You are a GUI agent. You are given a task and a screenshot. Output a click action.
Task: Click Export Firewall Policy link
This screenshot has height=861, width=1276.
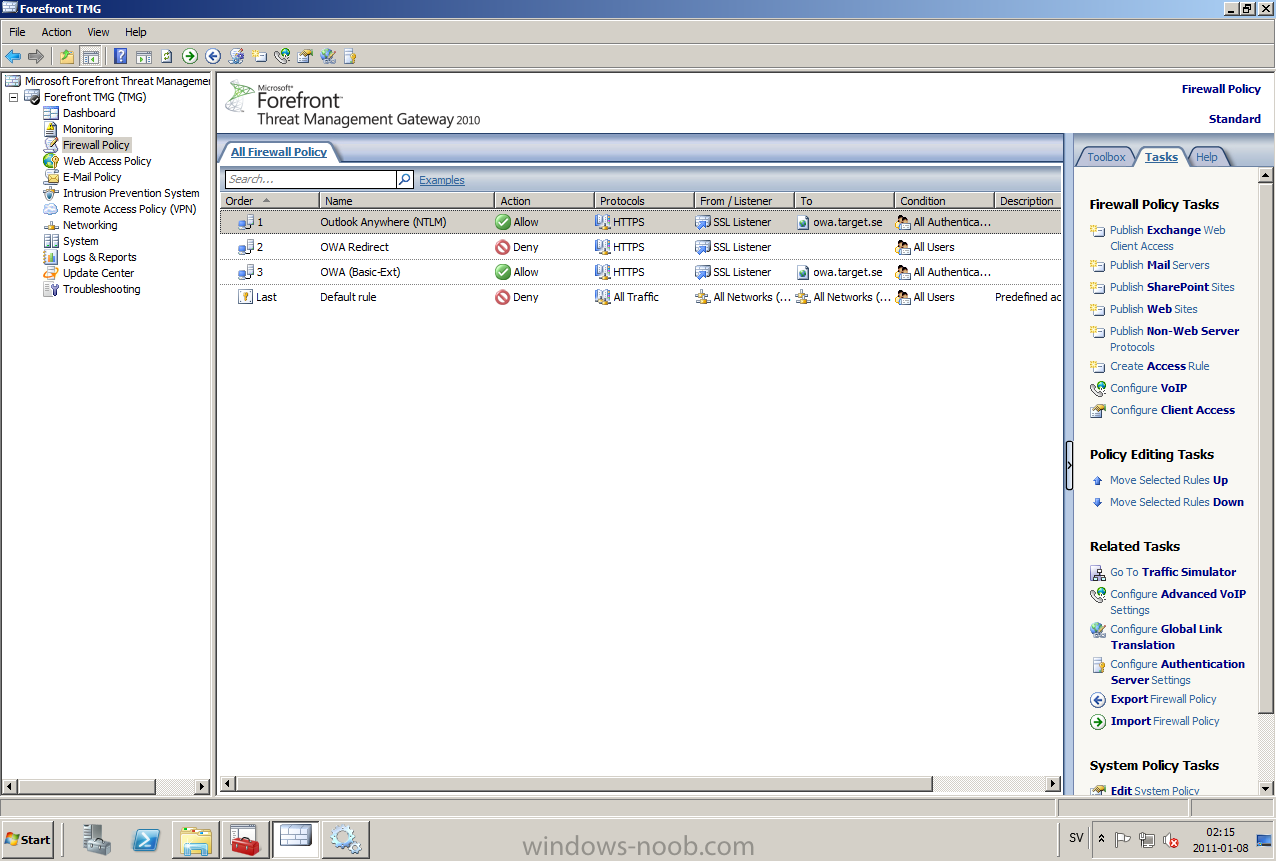tap(1163, 699)
